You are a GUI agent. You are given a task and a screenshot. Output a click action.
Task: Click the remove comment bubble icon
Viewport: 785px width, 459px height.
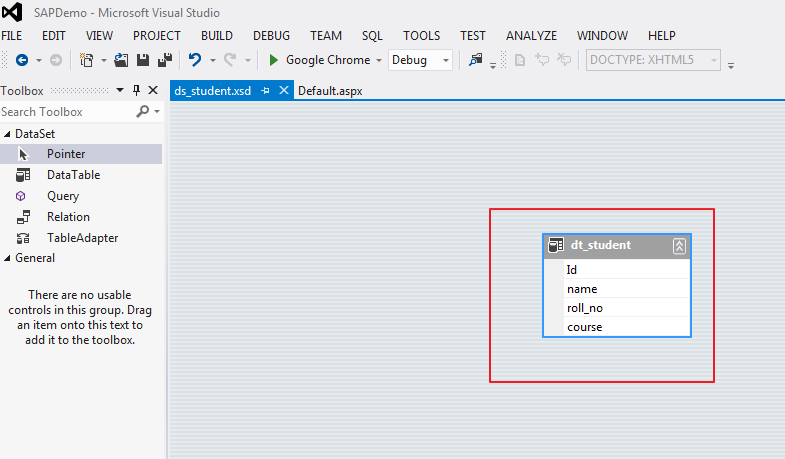click(x=564, y=60)
